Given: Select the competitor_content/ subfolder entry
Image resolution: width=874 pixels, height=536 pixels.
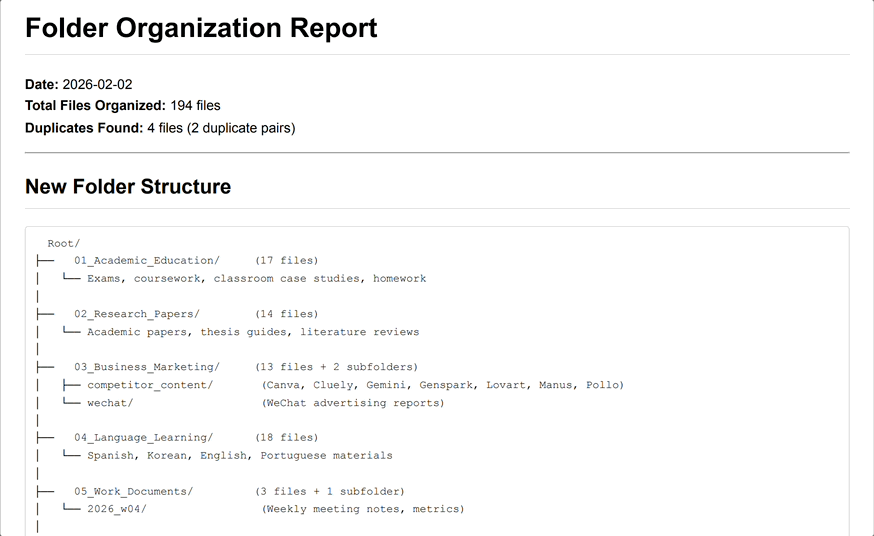Looking at the screenshot, I should coord(150,385).
